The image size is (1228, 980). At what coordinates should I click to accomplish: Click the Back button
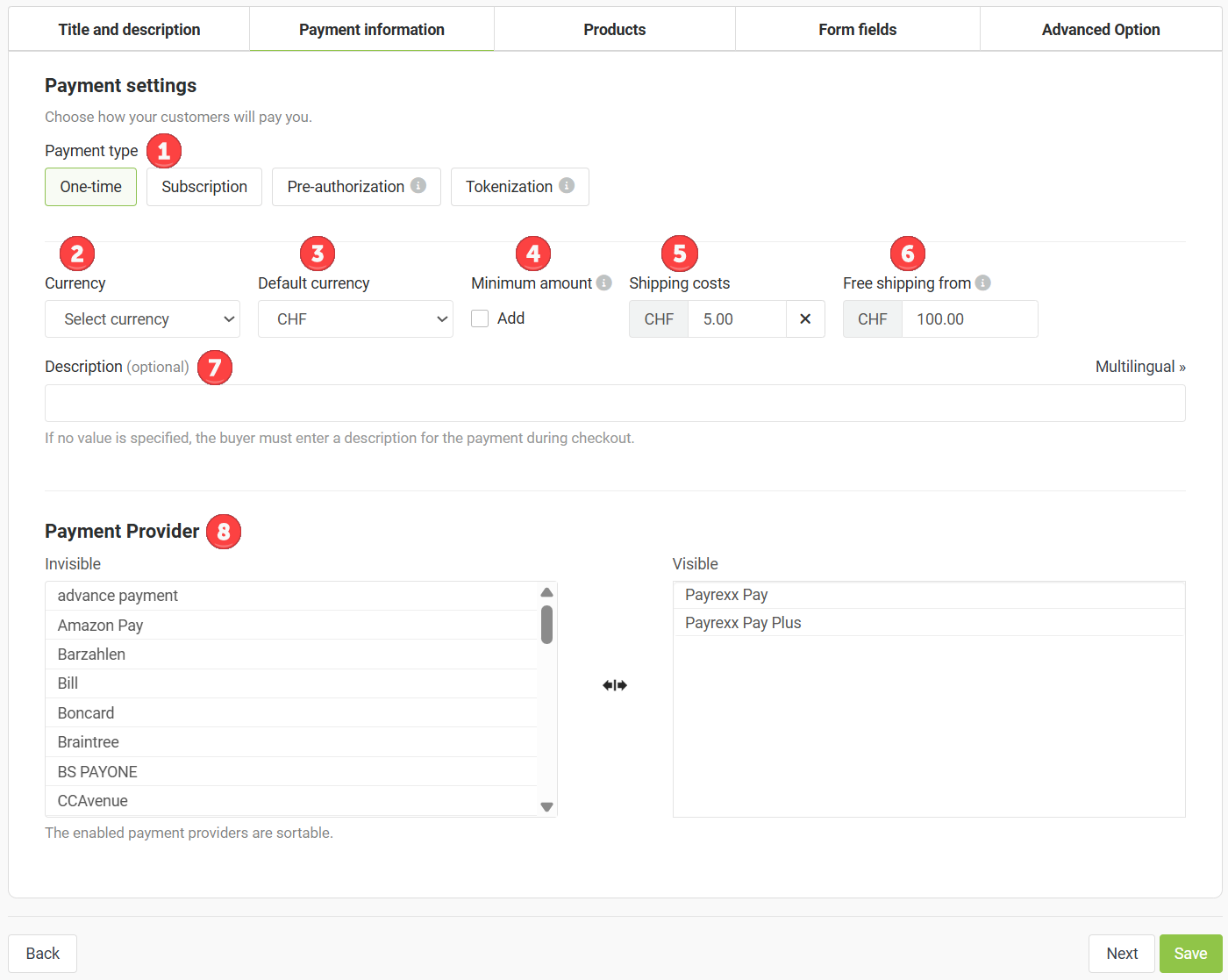pyautogui.click(x=43, y=954)
